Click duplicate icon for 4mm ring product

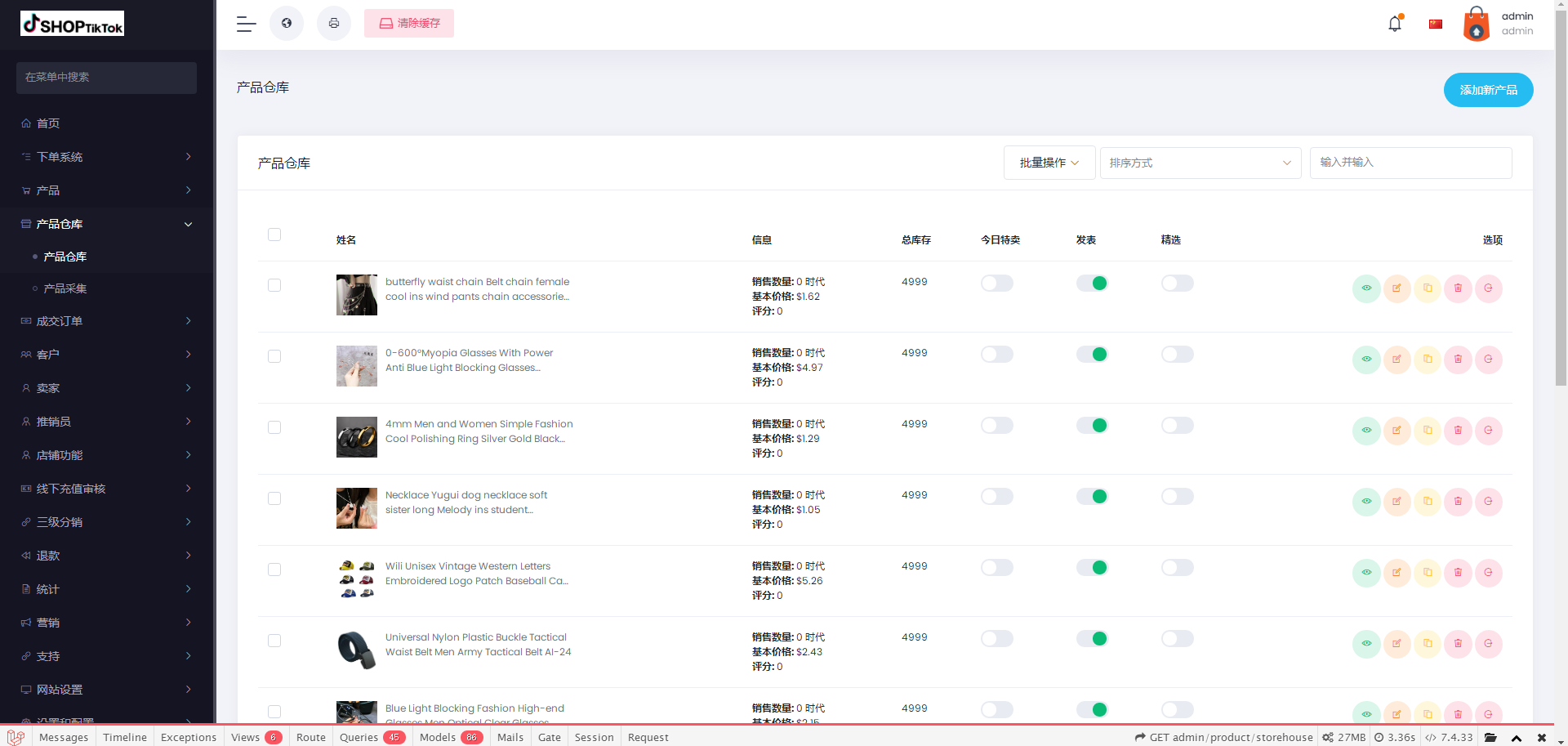pyautogui.click(x=1427, y=431)
